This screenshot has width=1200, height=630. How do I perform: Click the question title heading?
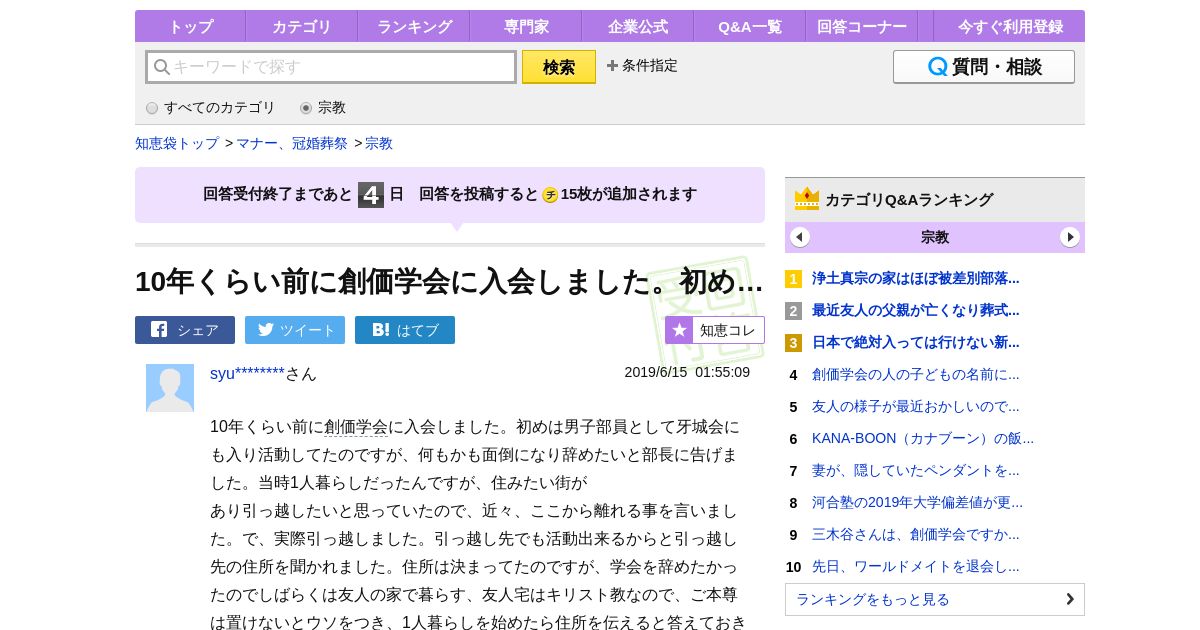tap(449, 282)
